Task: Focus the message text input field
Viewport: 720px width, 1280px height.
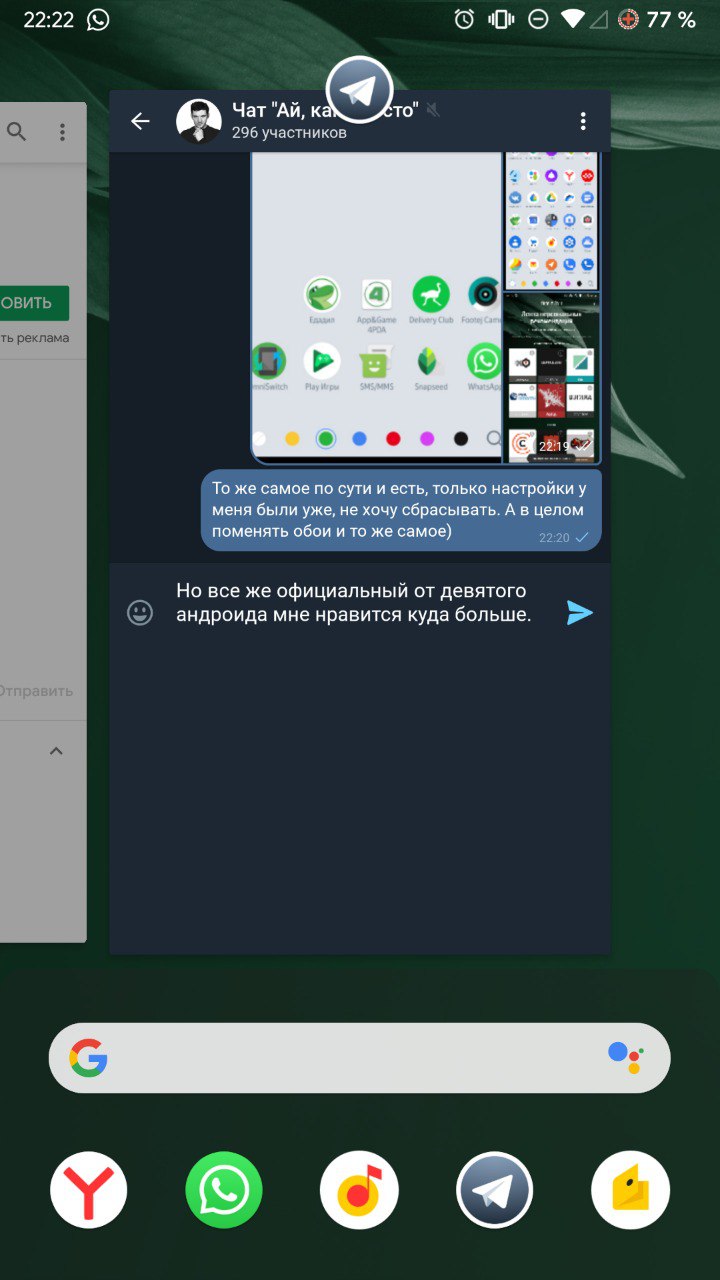Action: [355, 603]
